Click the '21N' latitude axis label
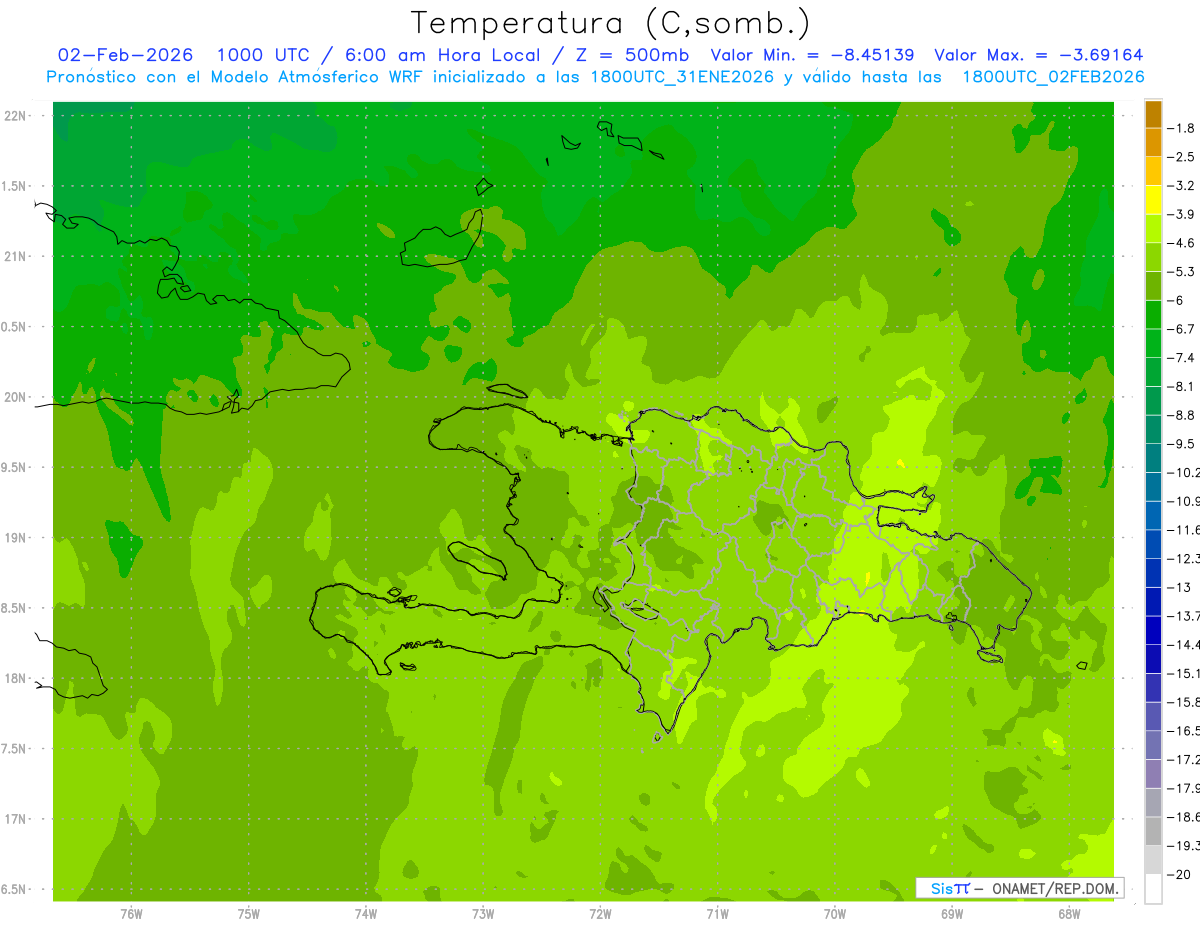Image resolution: width=1200 pixels, height=927 pixels. [15, 257]
